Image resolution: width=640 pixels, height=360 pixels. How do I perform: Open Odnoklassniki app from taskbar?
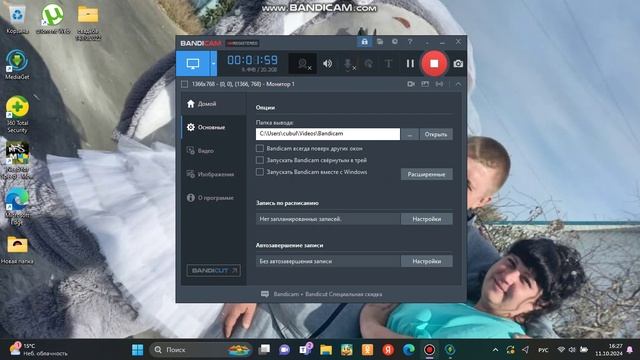[x=367, y=350]
